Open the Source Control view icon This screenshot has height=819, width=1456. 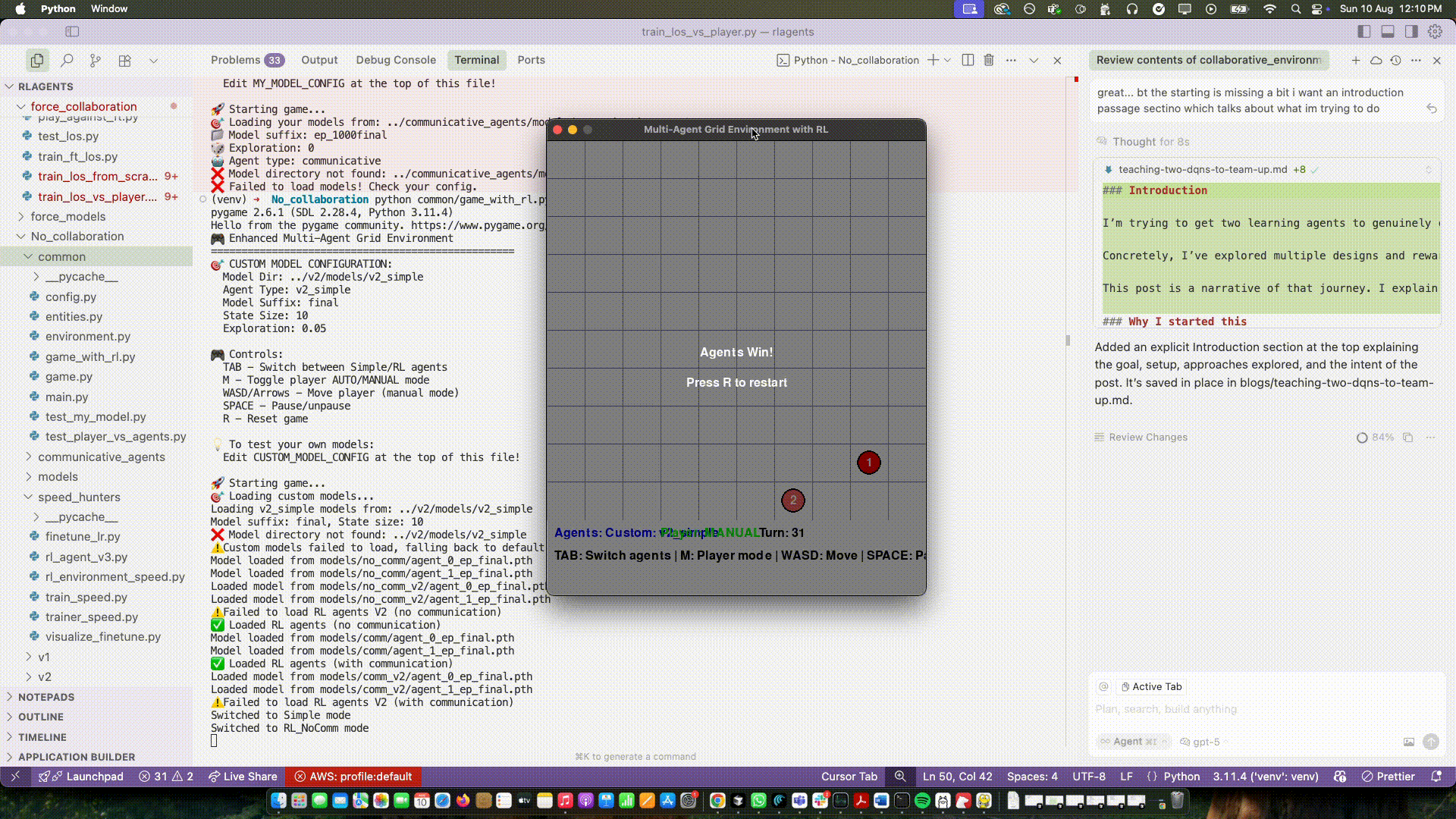click(96, 60)
